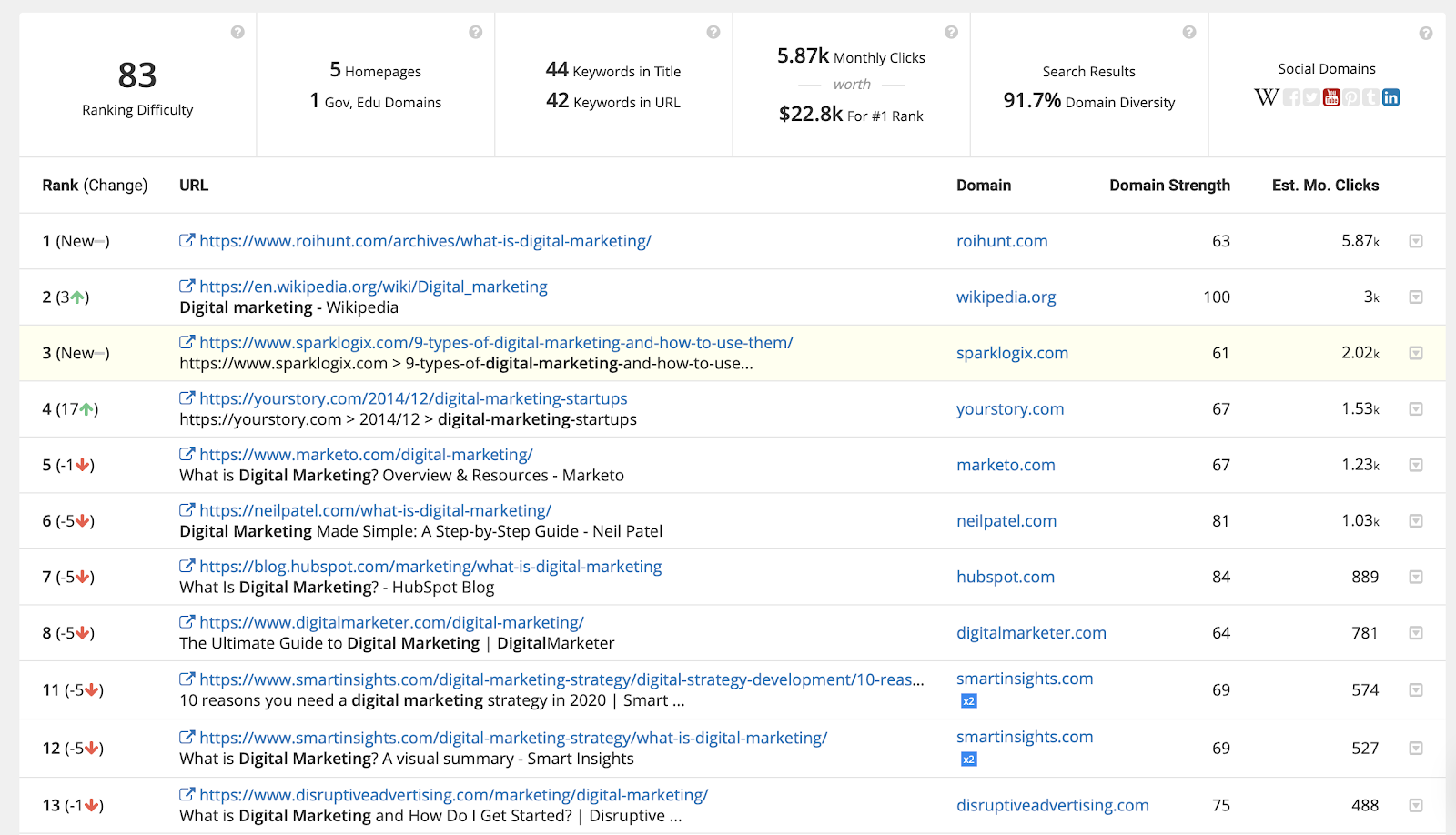Open the marketo.com digital-marketing URL
Viewport: 1456px width, 835px height.
click(366, 455)
